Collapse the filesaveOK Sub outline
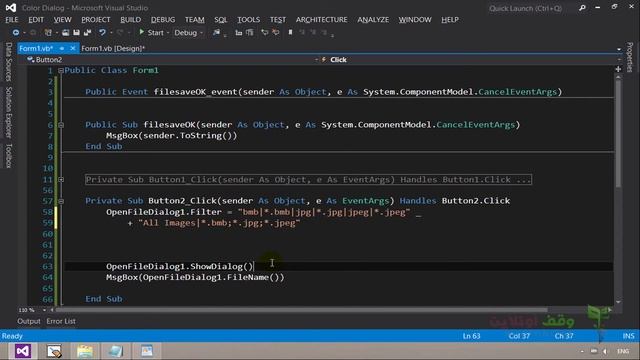The width and height of the screenshot is (640, 360). [x=61, y=125]
